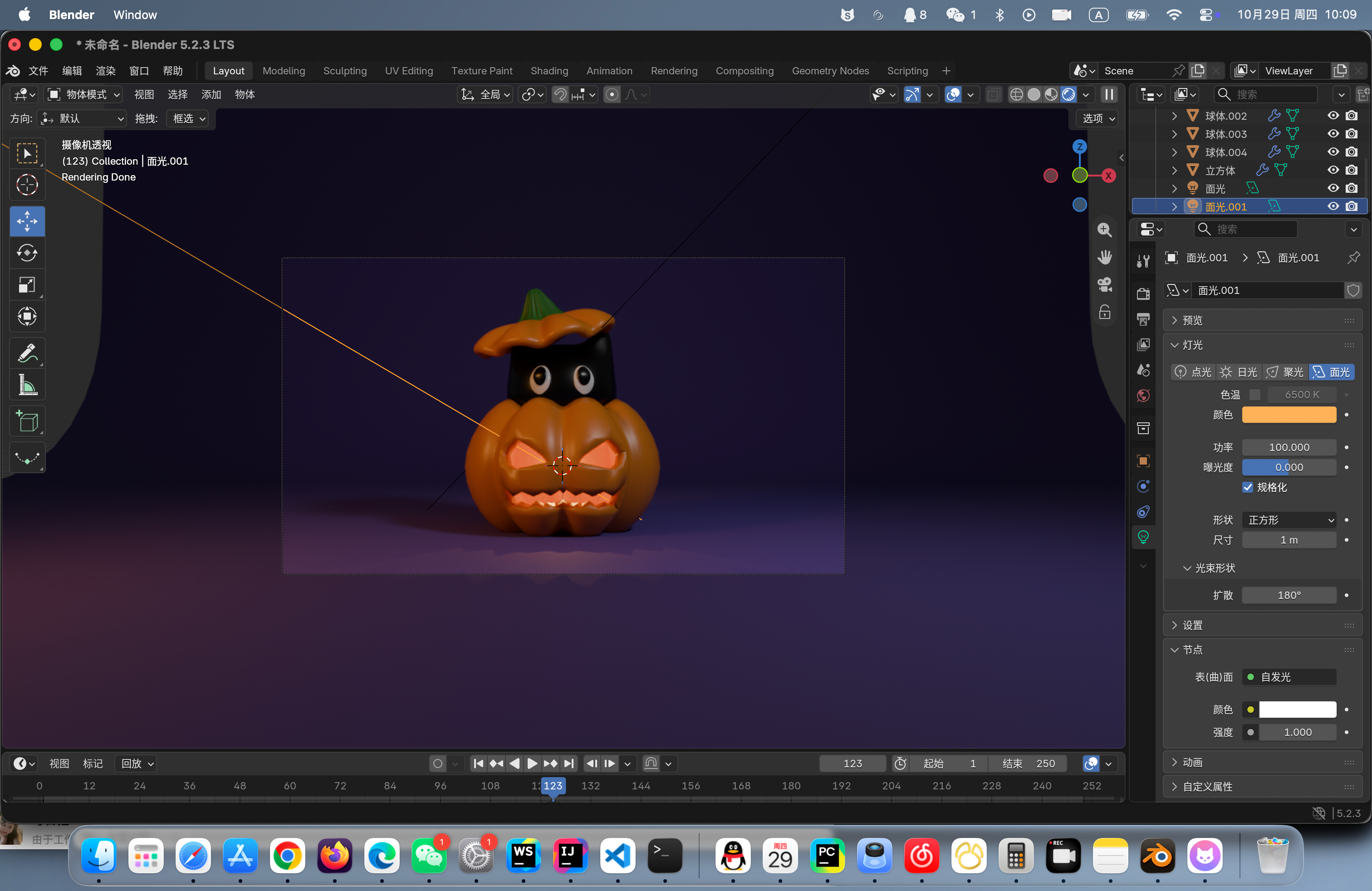Viewport: 1372px width, 891px height.
Task: Switch to rendered viewport shading icon
Action: tap(1068, 94)
